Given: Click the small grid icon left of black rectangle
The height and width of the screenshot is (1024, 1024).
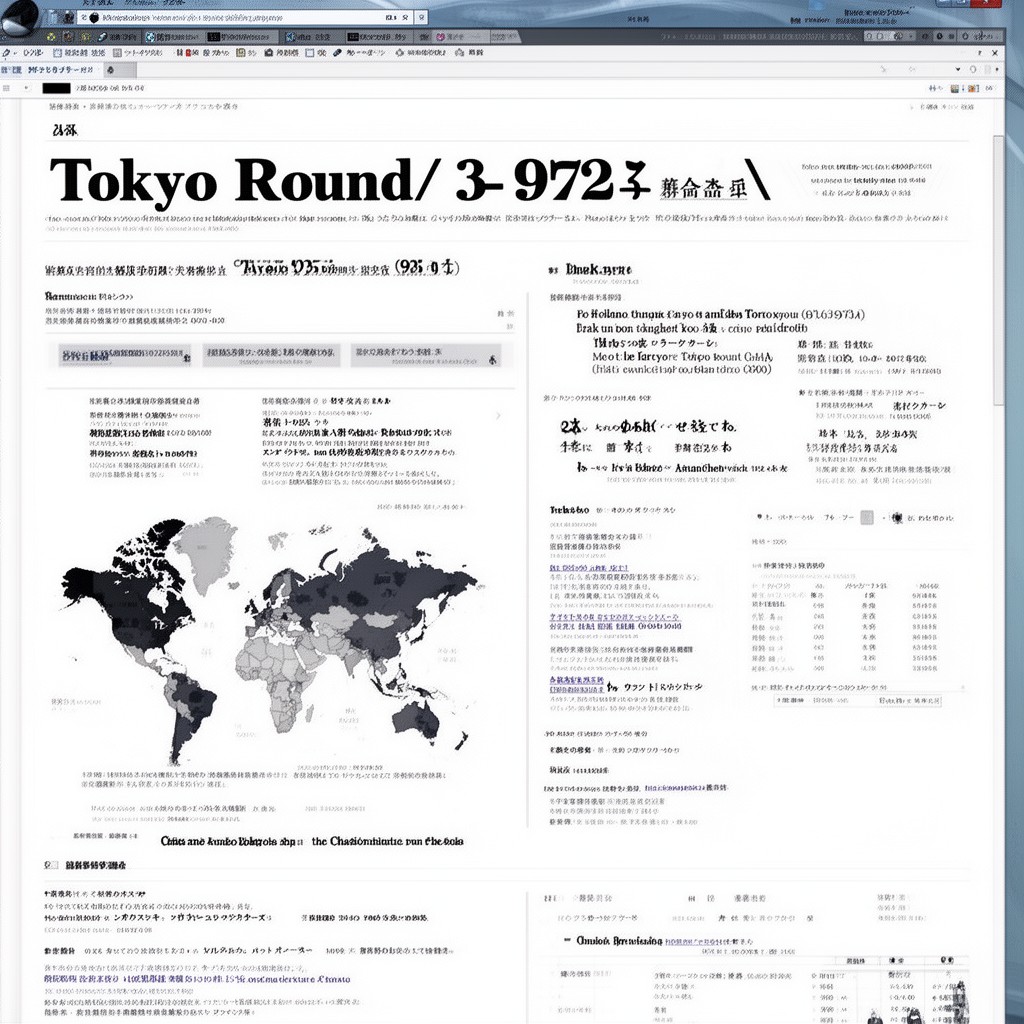Looking at the screenshot, I should pos(6,88).
